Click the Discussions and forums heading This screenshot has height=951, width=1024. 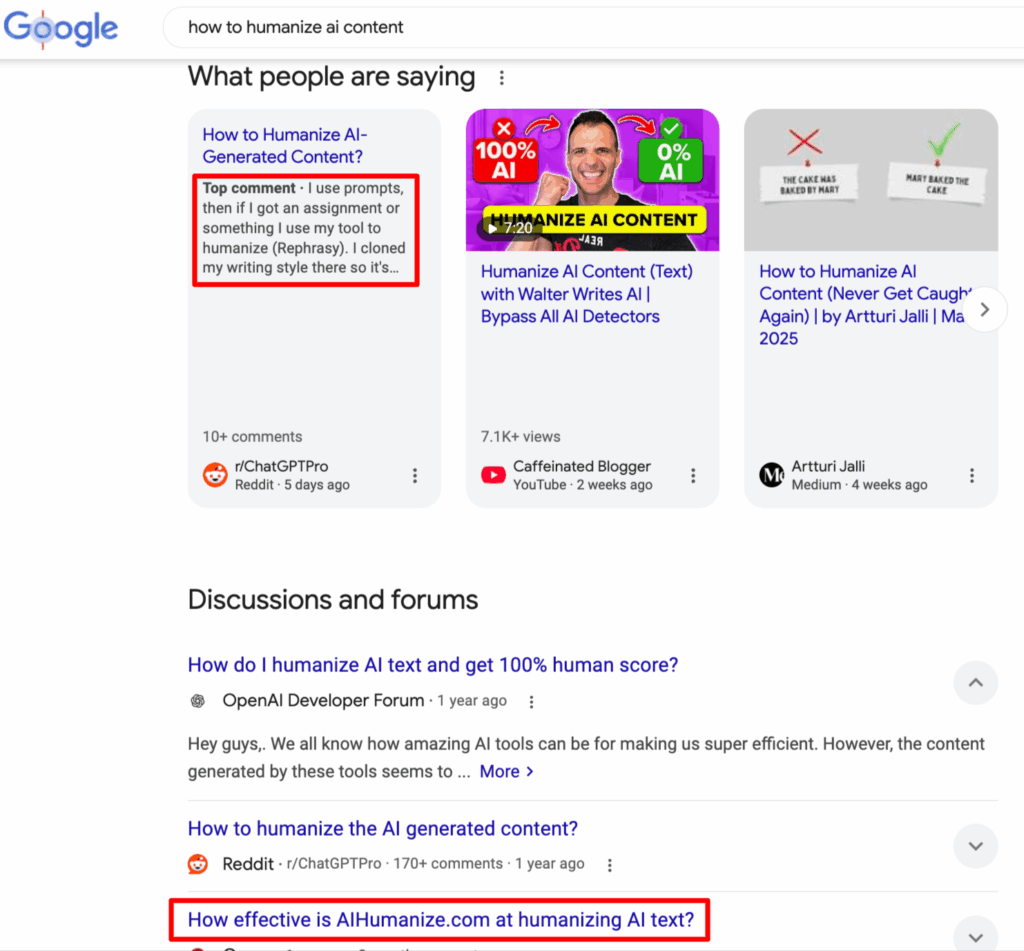click(x=333, y=600)
